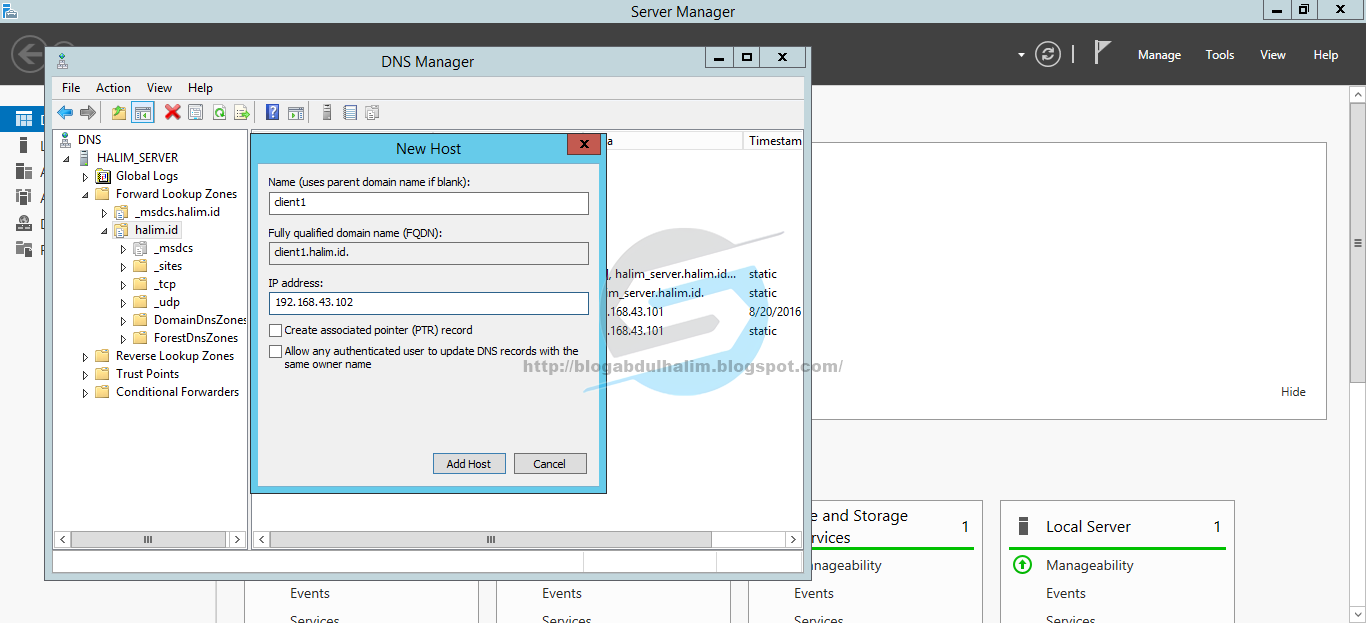This screenshot has width=1366, height=623.
Task: Toggle Show/Hide Action Pane toolbar icon
Action: pos(296,113)
